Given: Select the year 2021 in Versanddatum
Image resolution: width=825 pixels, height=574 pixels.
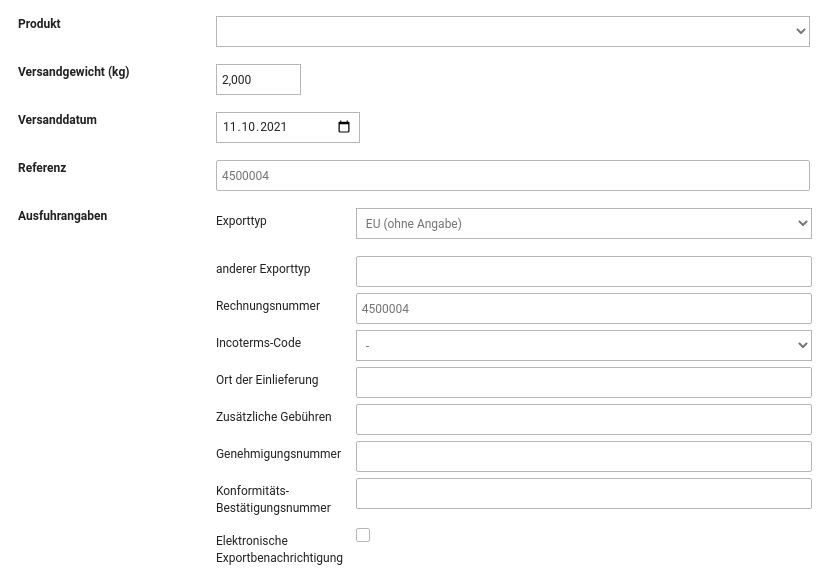Looking at the screenshot, I should pyautogui.click(x=273, y=127).
